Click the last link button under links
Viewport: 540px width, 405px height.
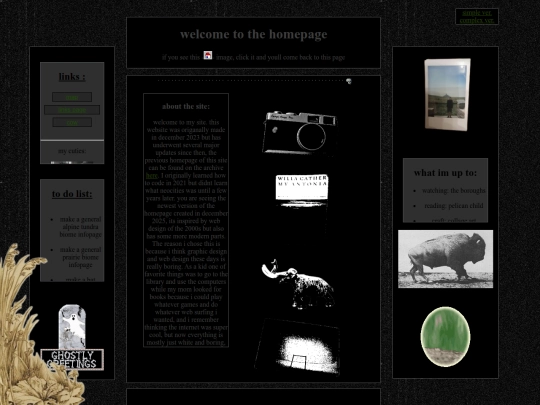click(72, 122)
